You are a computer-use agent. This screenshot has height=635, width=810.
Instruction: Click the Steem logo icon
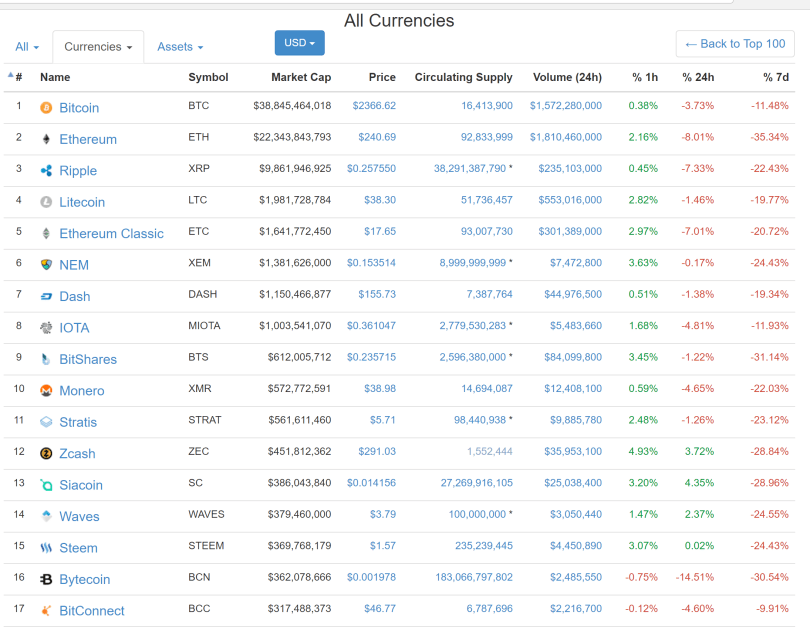coord(46,548)
